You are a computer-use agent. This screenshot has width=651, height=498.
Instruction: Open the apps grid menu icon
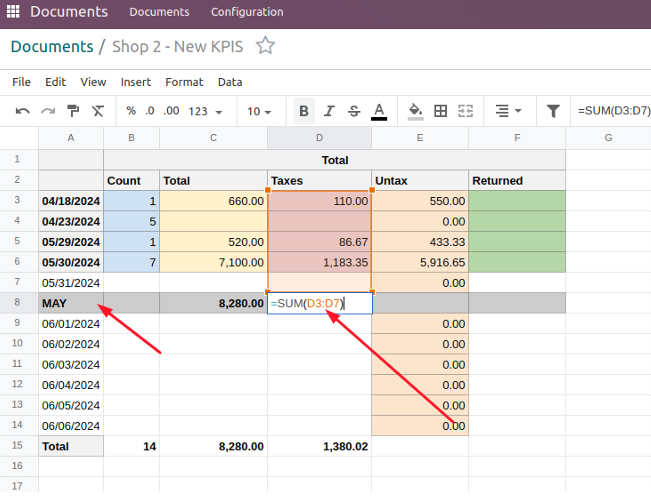[x=13, y=12]
